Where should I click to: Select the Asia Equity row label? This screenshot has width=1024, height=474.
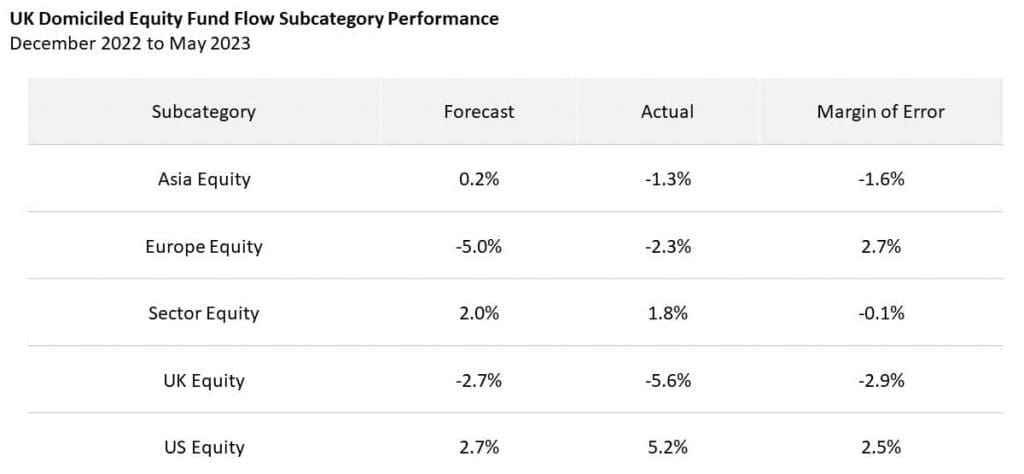click(x=204, y=180)
